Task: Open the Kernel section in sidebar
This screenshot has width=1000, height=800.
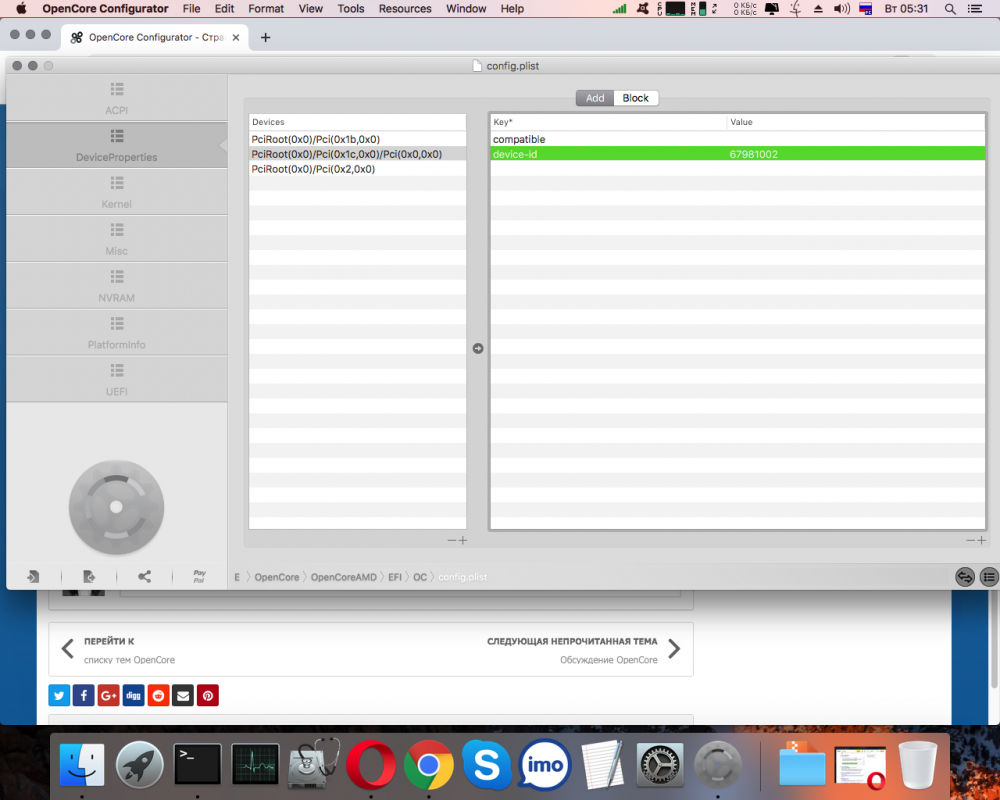Action: coord(117,192)
